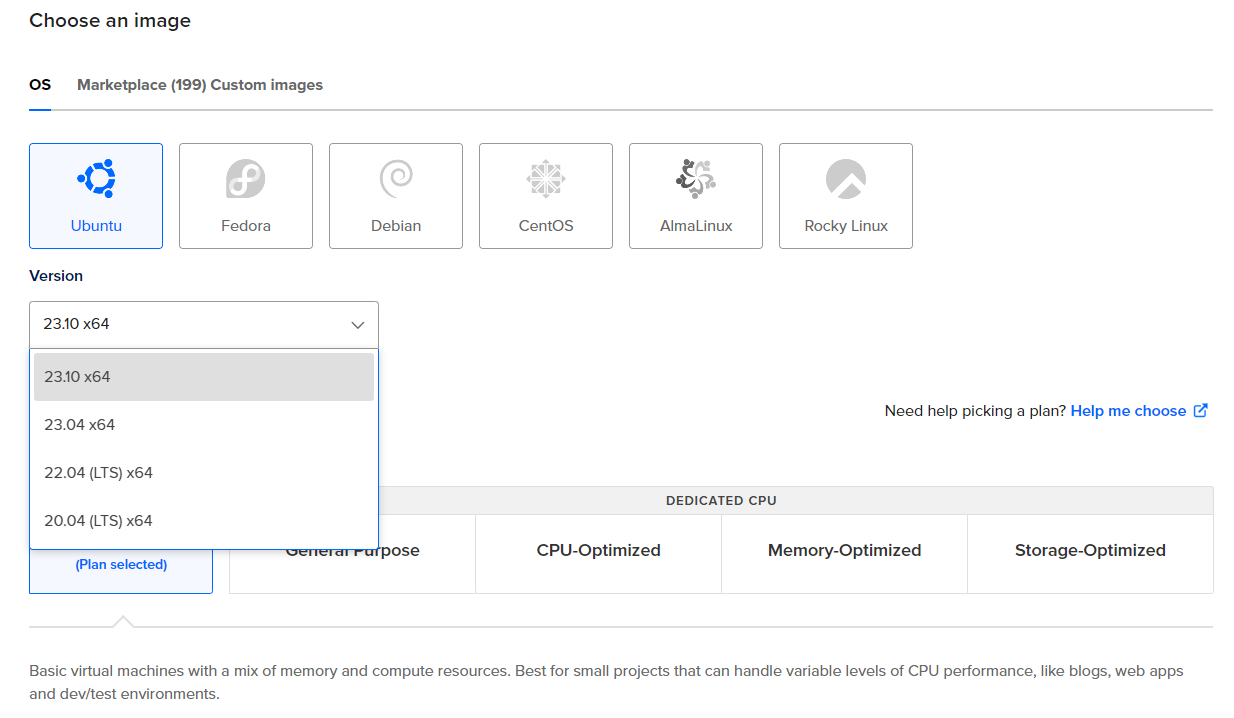Select the Rocky Linux logo tile
Screen dimensions: 1234x718
coord(846,196)
